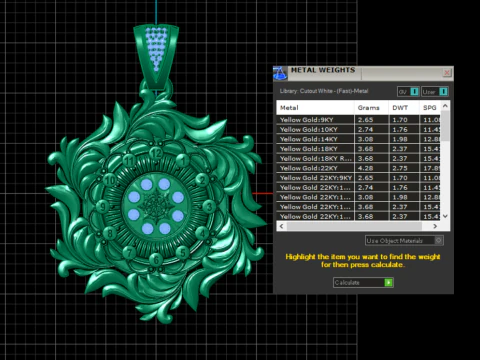Click the Calculate button
The image size is (480, 360).
363,282
